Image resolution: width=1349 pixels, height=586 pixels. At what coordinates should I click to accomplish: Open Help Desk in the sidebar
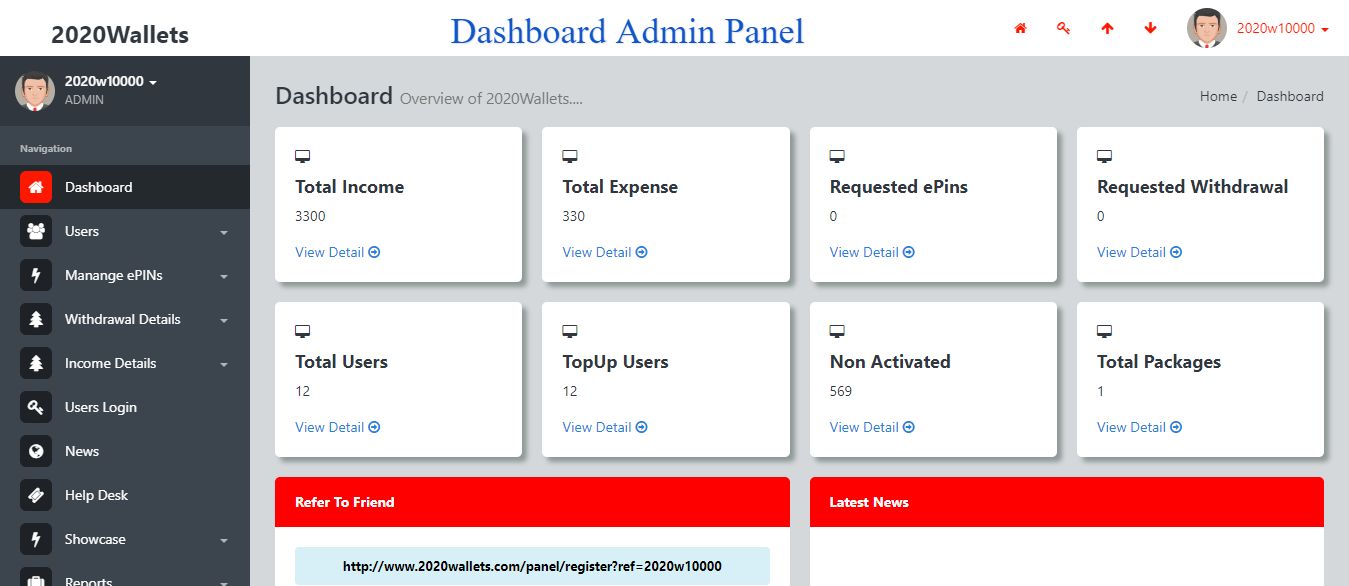[x=125, y=495]
